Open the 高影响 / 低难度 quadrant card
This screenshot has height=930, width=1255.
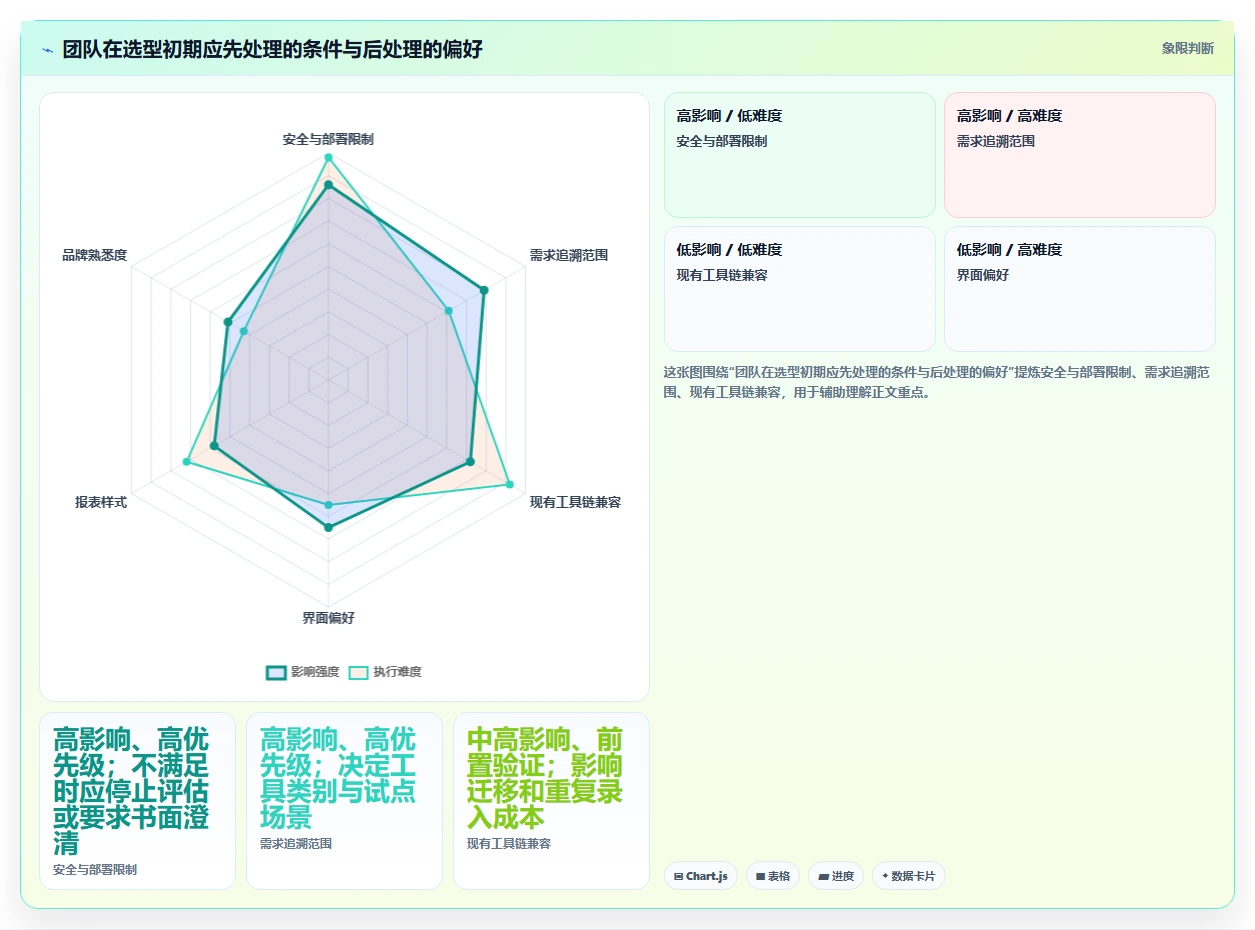click(x=800, y=155)
